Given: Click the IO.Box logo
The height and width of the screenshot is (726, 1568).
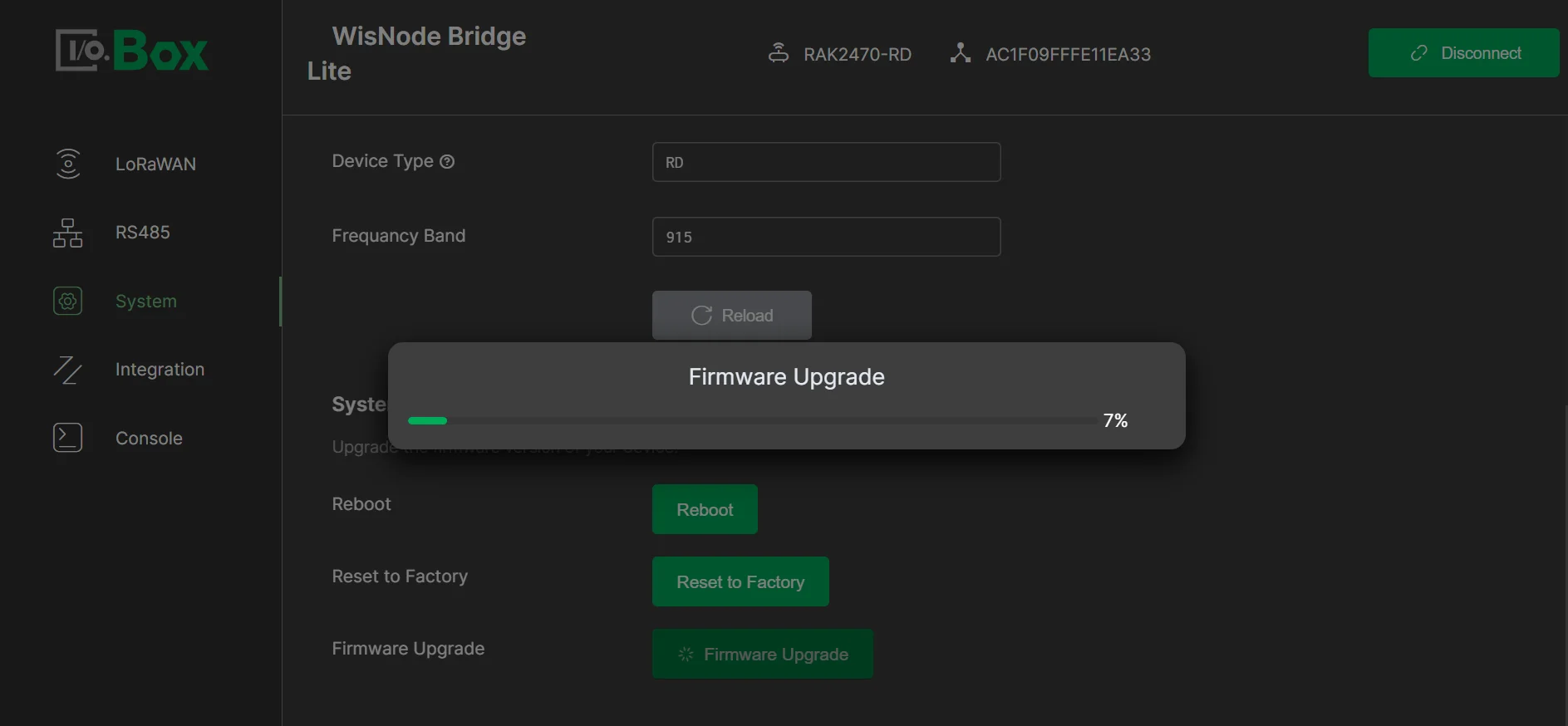Looking at the screenshot, I should click(132, 51).
